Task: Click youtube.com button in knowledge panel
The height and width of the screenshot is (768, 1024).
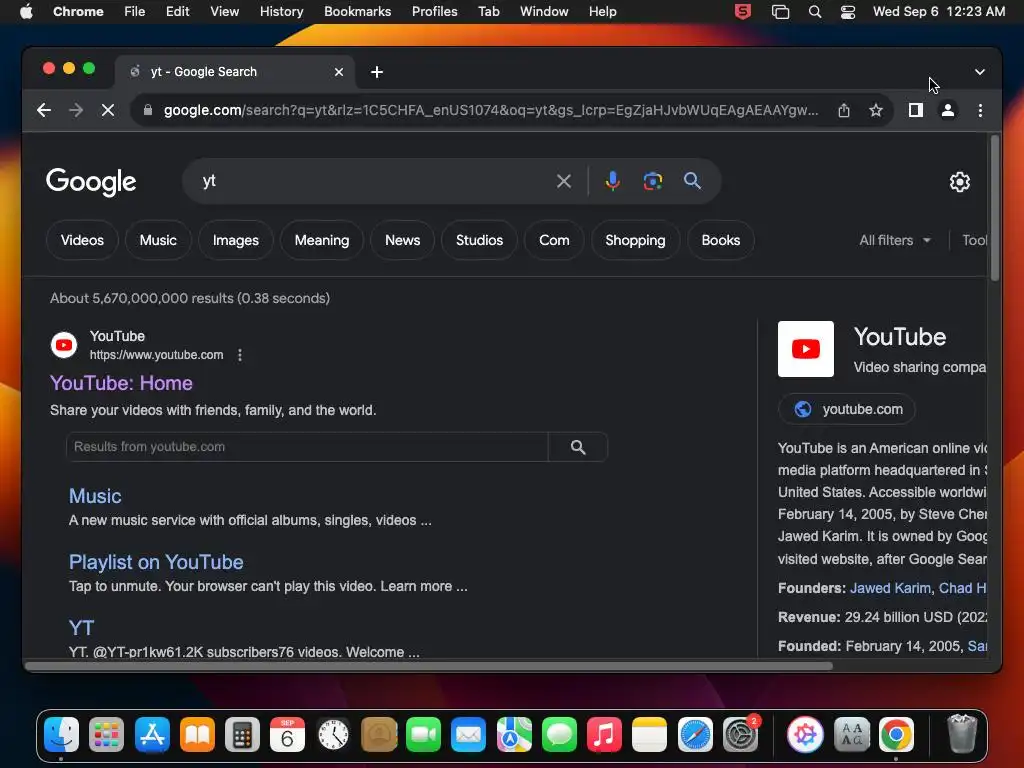Action: [846, 409]
